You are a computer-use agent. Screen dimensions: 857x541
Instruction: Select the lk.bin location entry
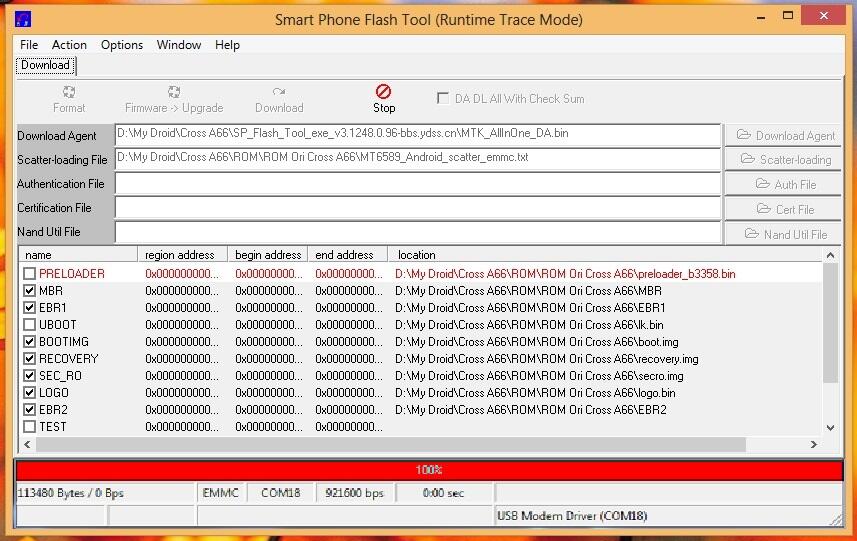(529, 325)
